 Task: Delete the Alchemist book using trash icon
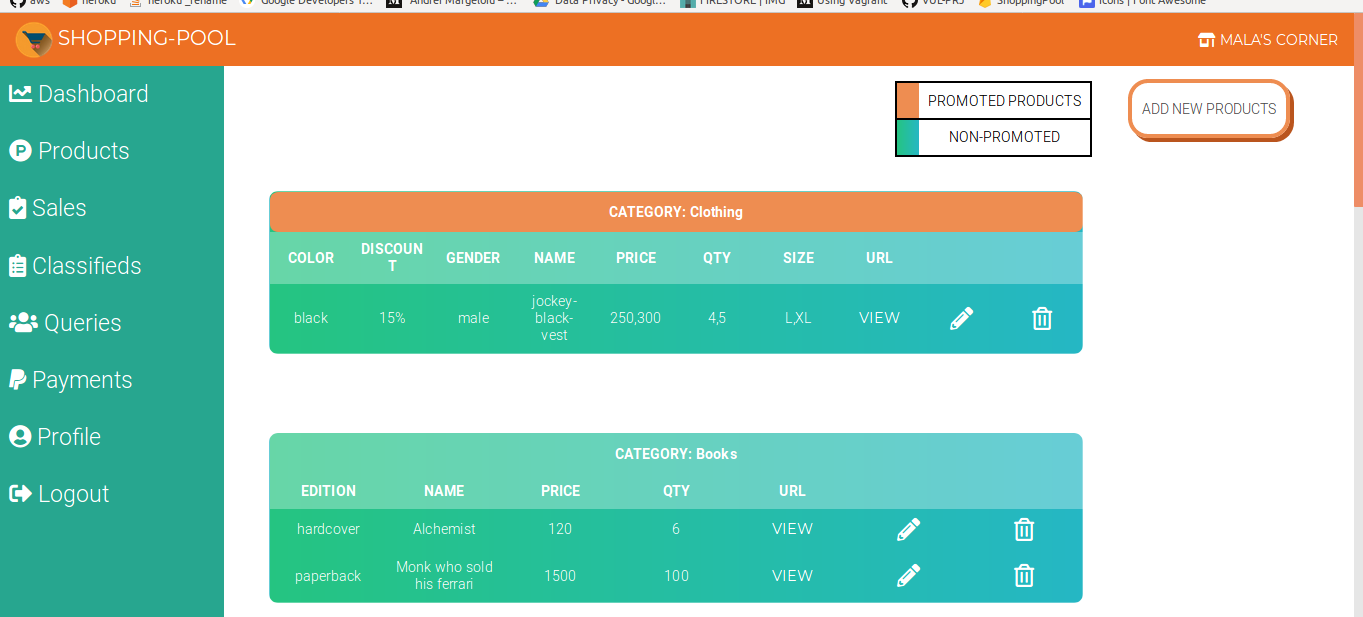click(x=1024, y=530)
